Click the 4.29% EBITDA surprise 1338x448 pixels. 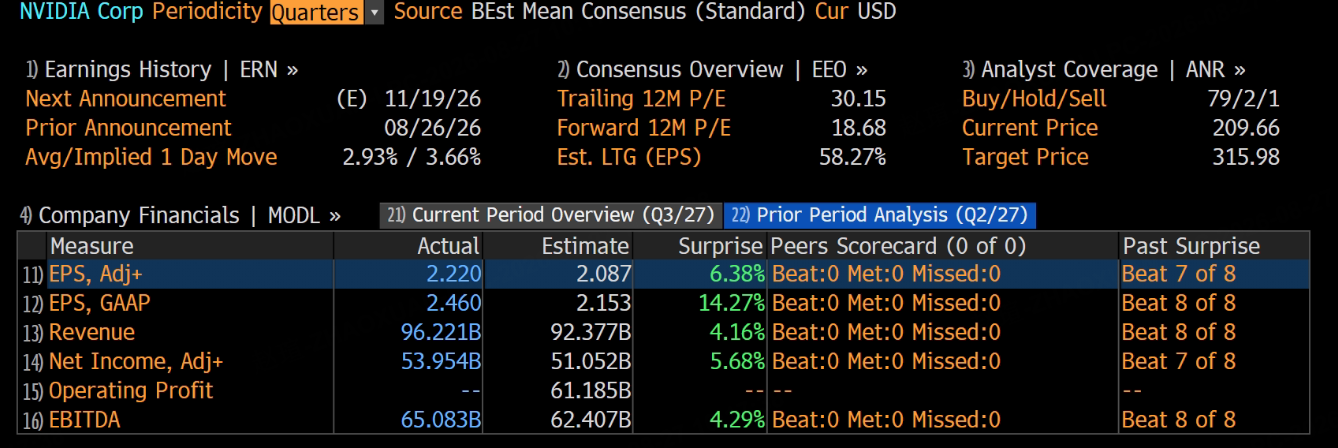[x=738, y=420]
